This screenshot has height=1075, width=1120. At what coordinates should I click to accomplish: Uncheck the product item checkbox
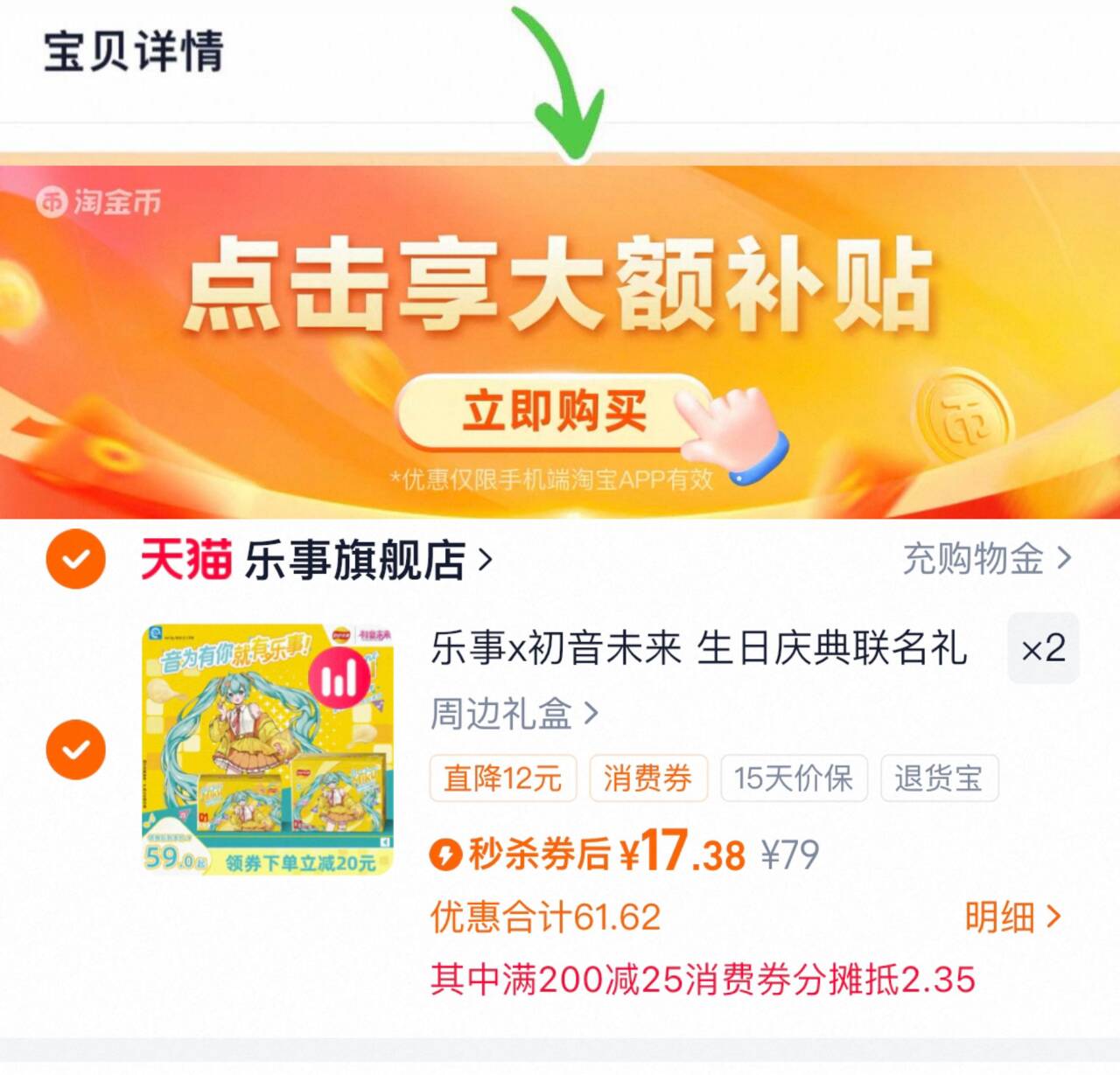click(x=76, y=750)
